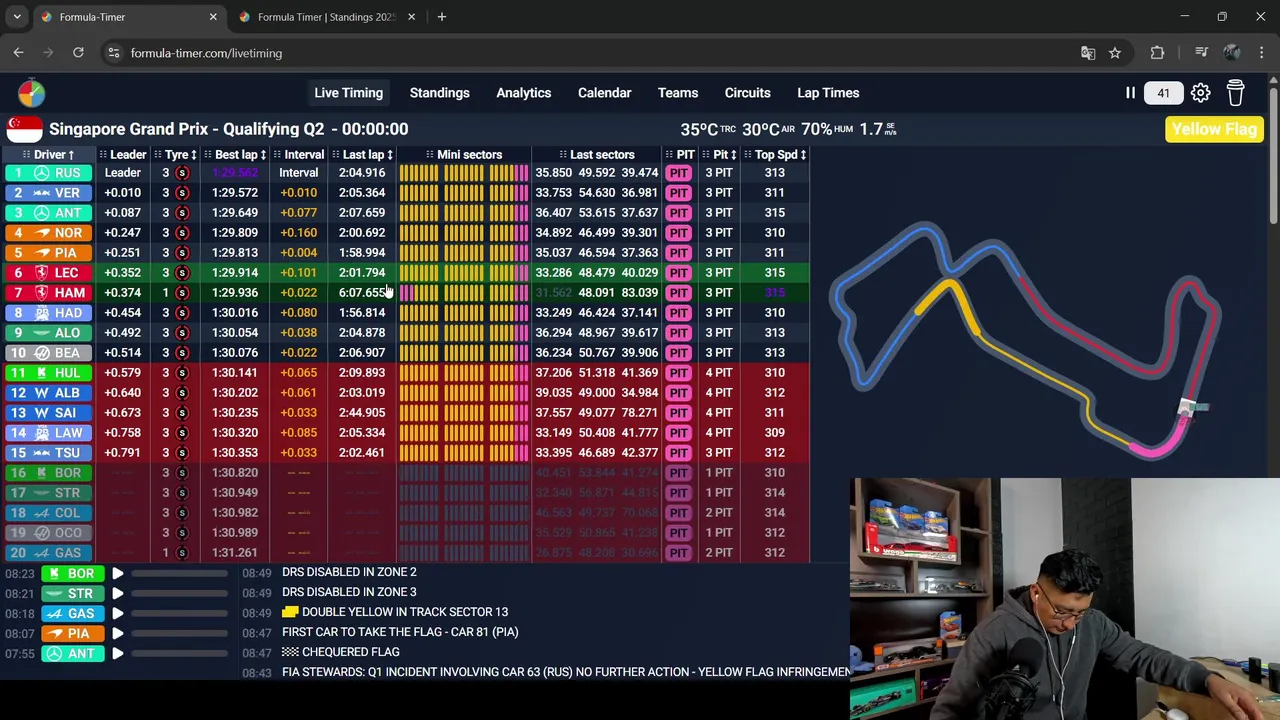Play ANT team radio clip
1280x720 pixels.
(x=117, y=654)
